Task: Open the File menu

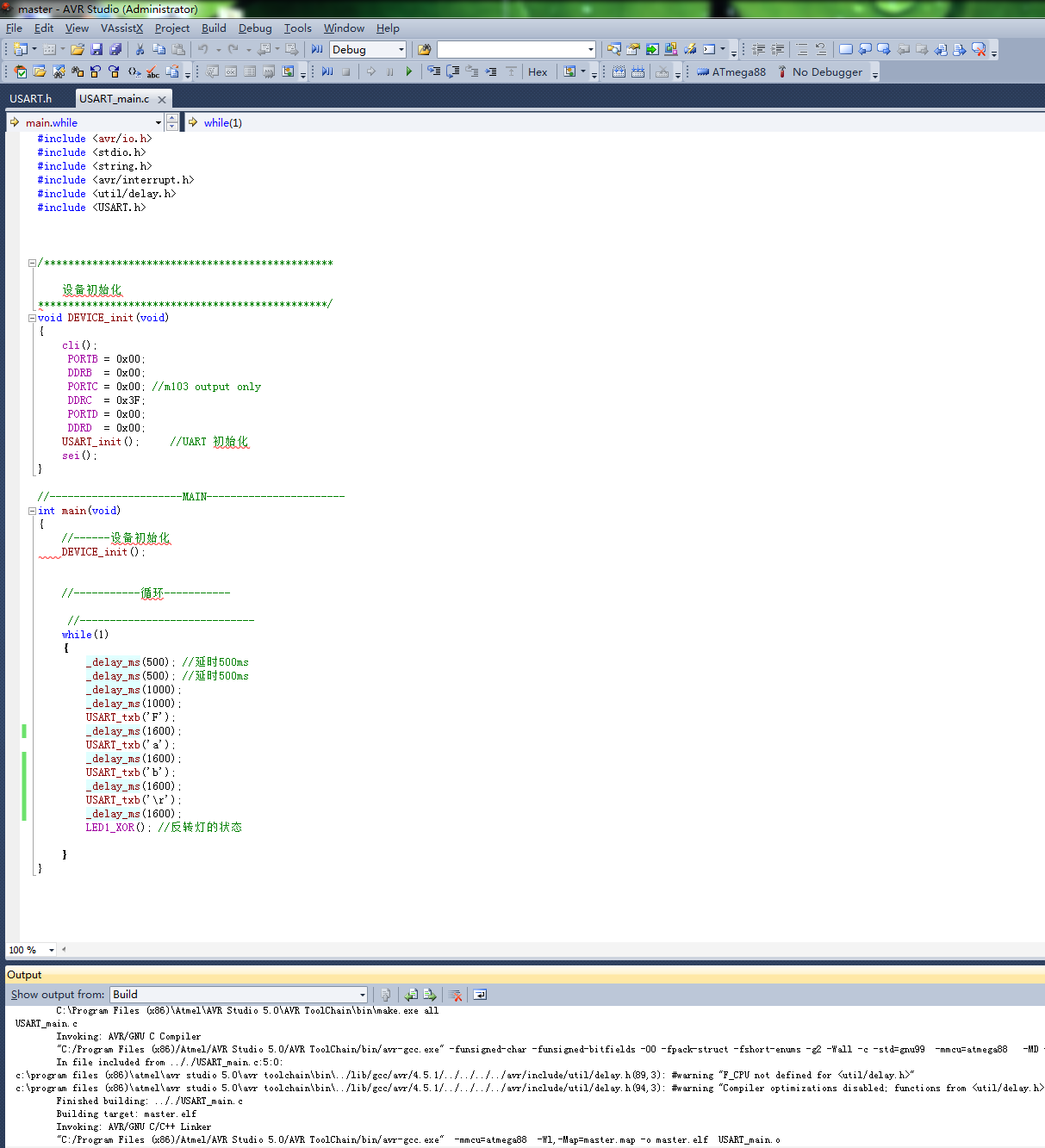Action: [x=14, y=28]
